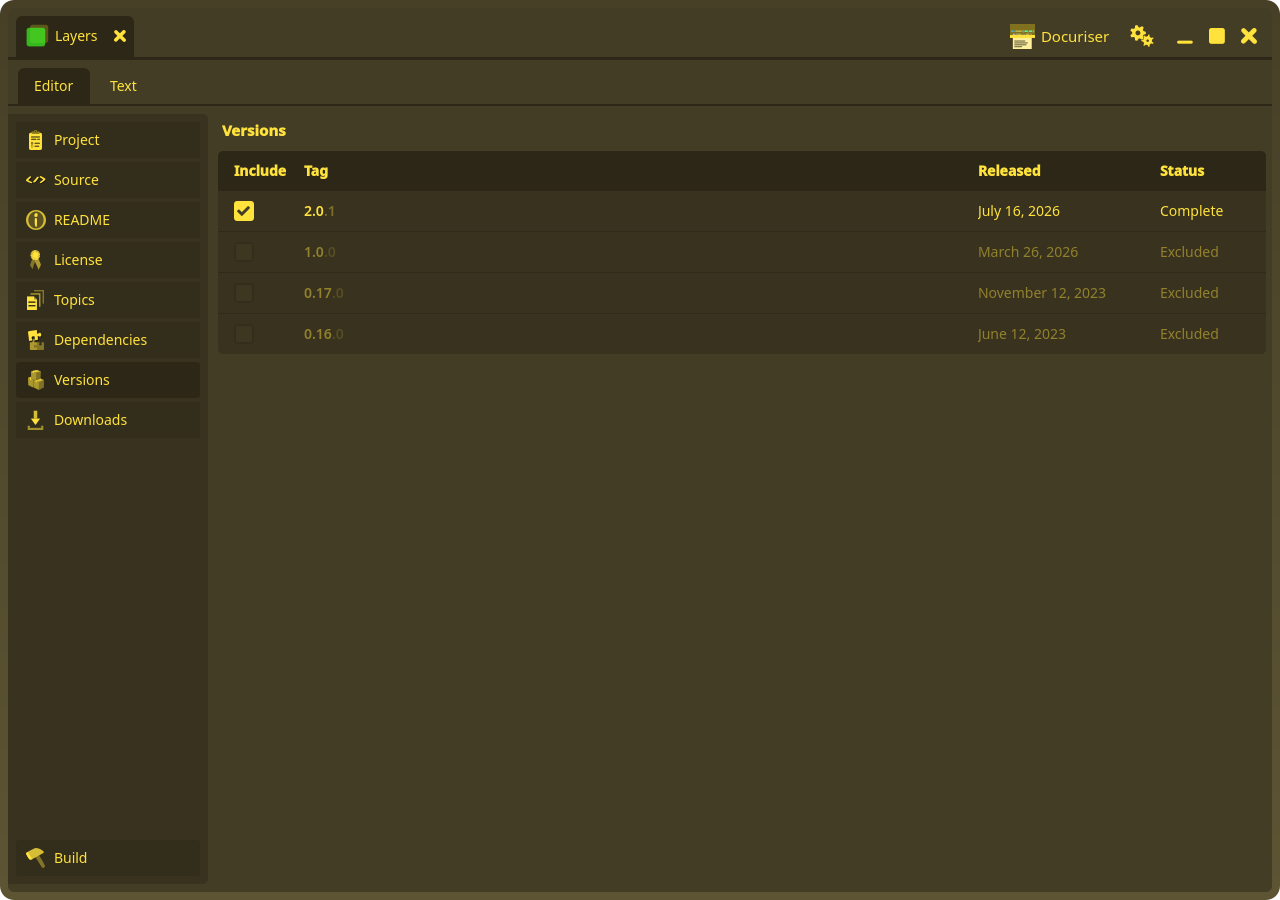Image resolution: width=1280 pixels, height=900 pixels.
Task: Click the March 26, 2026 date
Action: pyautogui.click(x=1028, y=252)
